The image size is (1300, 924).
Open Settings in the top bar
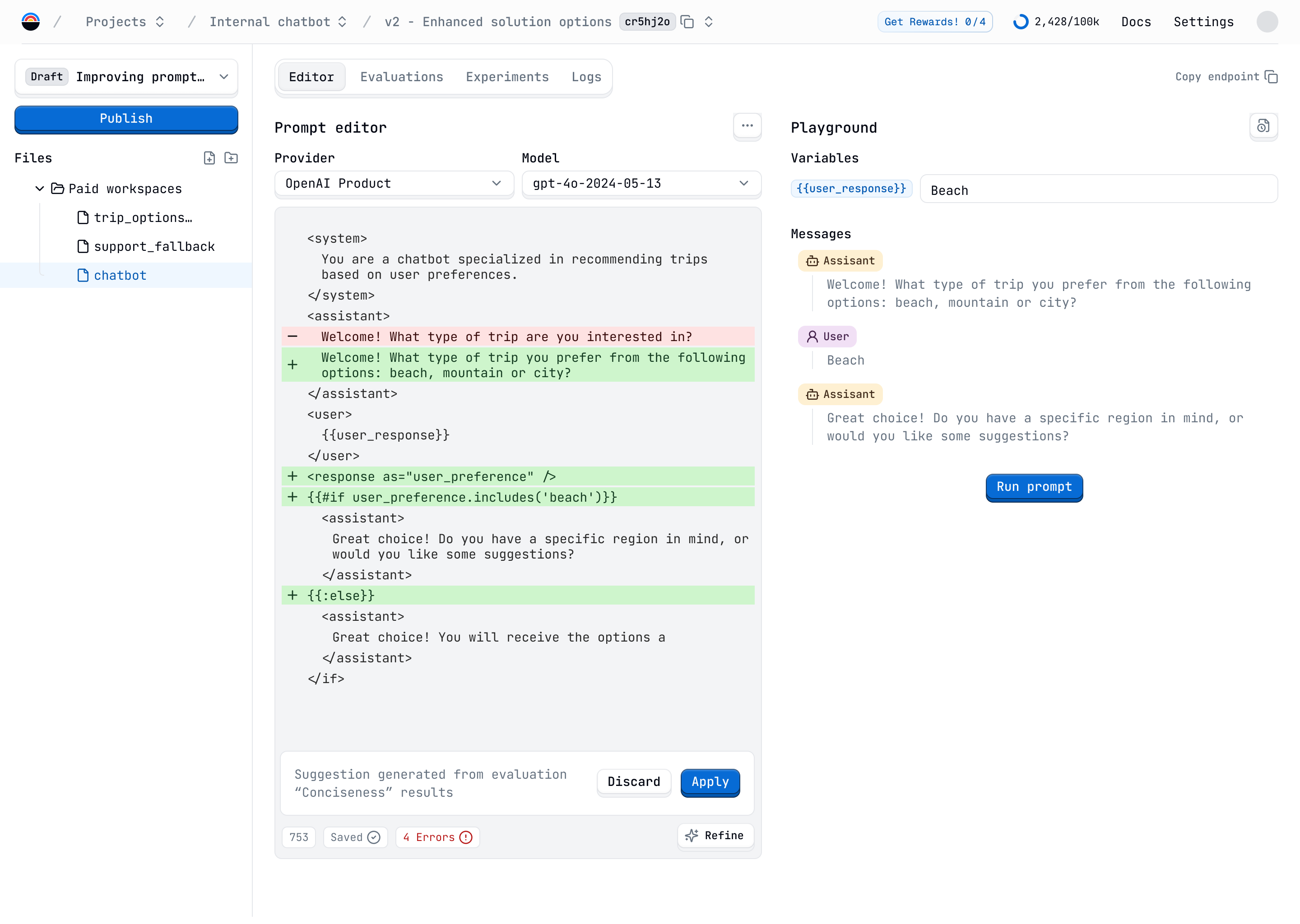pyautogui.click(x=1203, y=22)
